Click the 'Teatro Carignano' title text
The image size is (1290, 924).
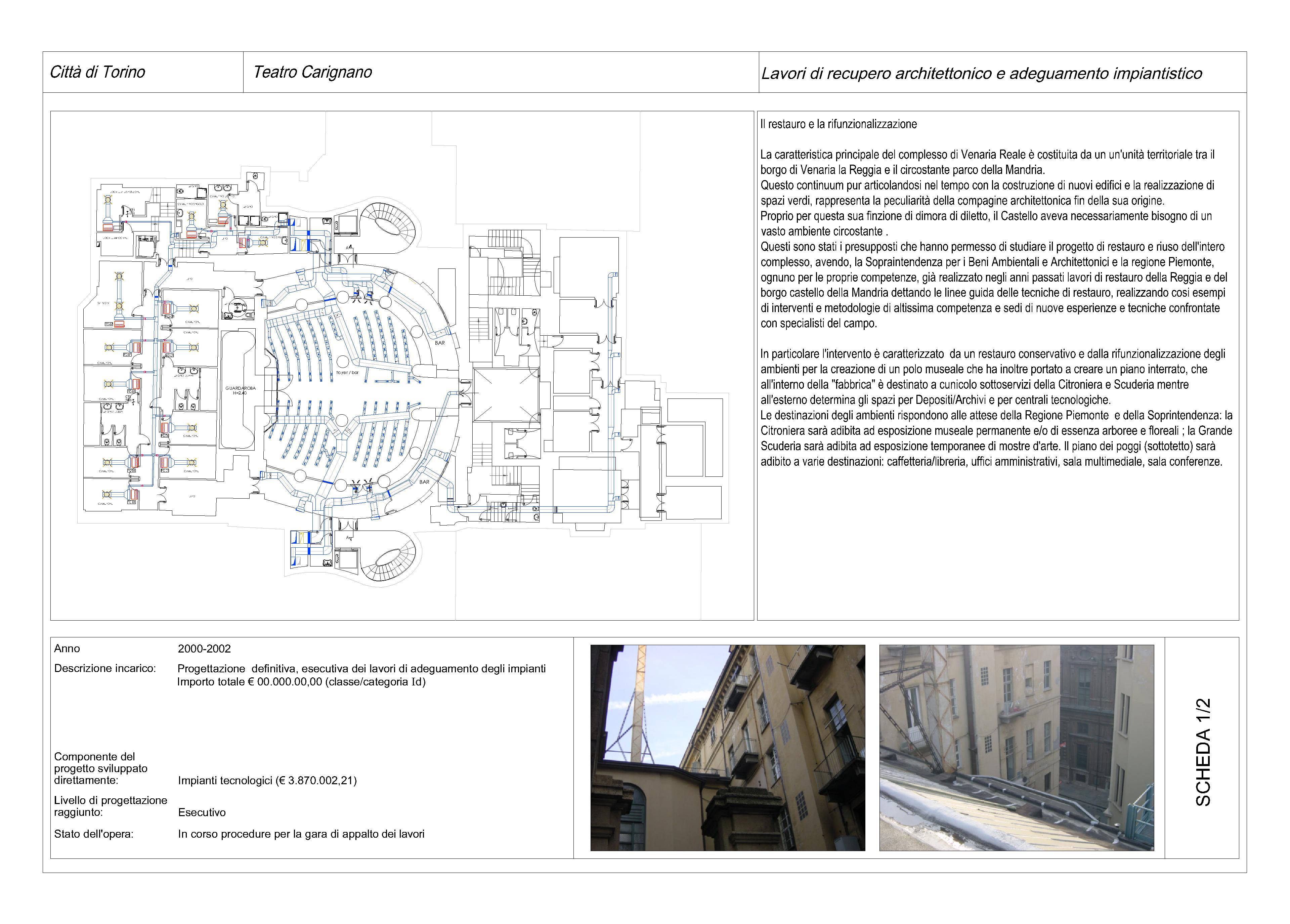(x=312, y=72)
